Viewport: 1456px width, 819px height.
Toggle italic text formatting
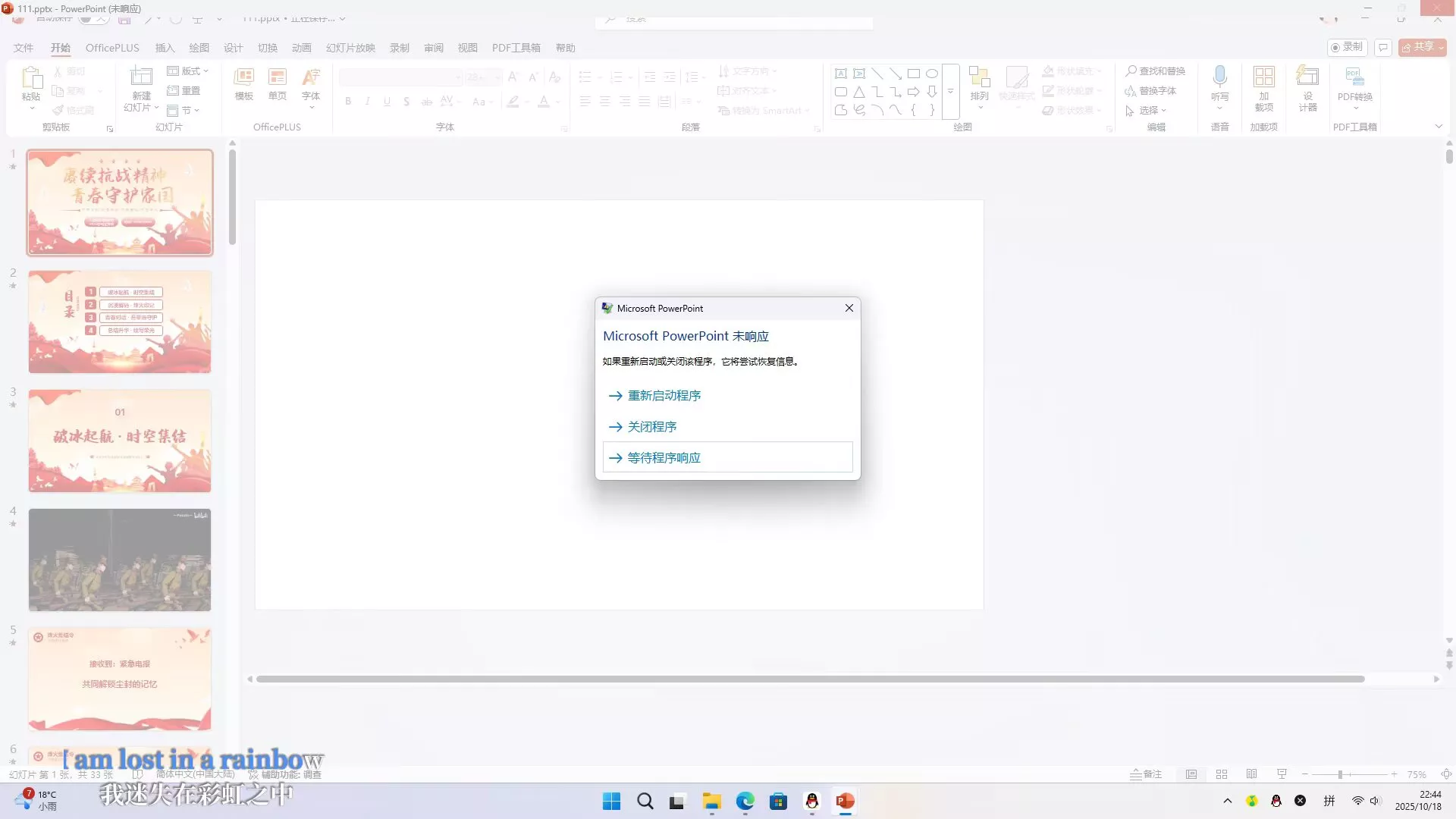[x=368, y=102]
